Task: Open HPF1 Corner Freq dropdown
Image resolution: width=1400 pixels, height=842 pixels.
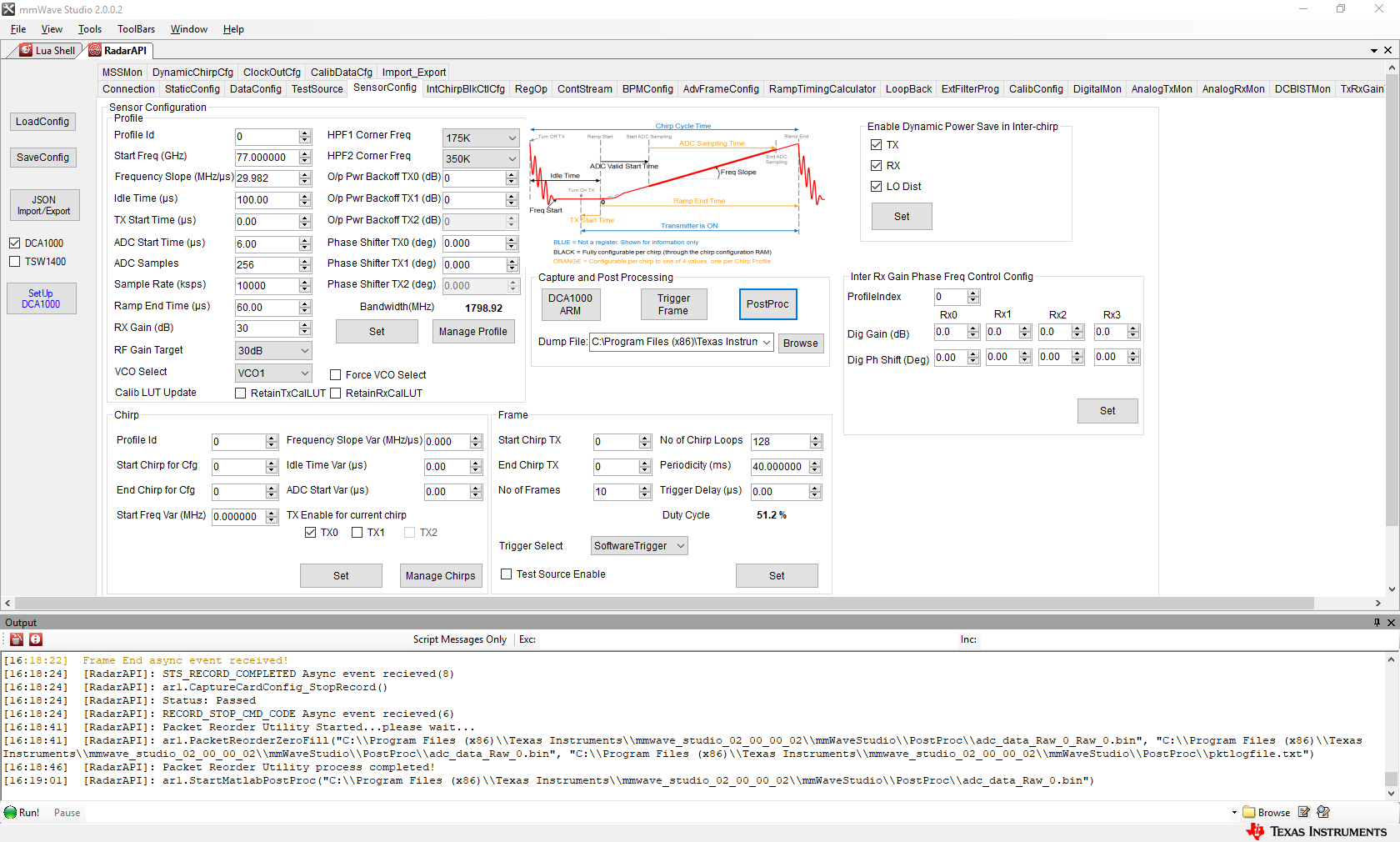Action: (481, 138)
